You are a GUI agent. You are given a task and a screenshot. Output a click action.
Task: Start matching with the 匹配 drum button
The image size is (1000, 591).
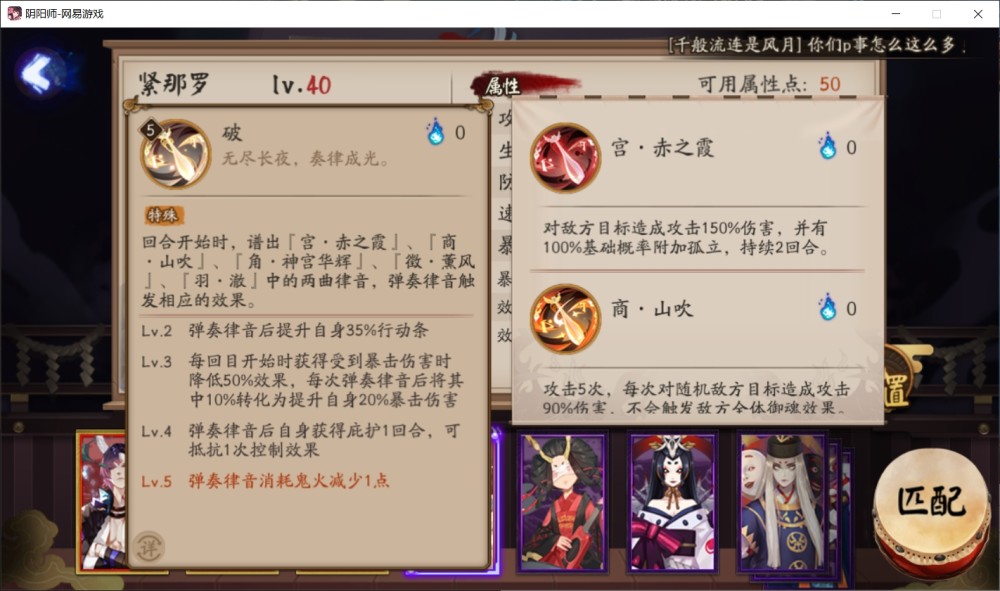click(x=931, y=510)
